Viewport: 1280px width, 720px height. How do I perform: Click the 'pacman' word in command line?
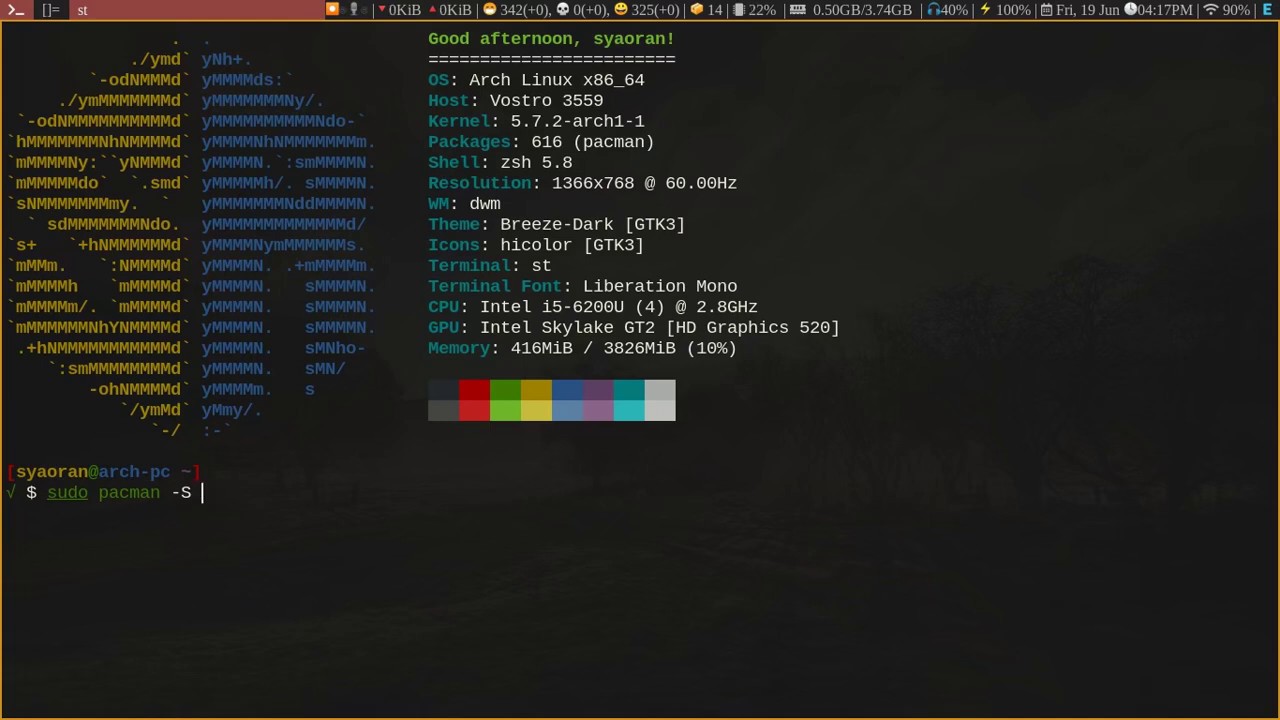click(129, 493)
